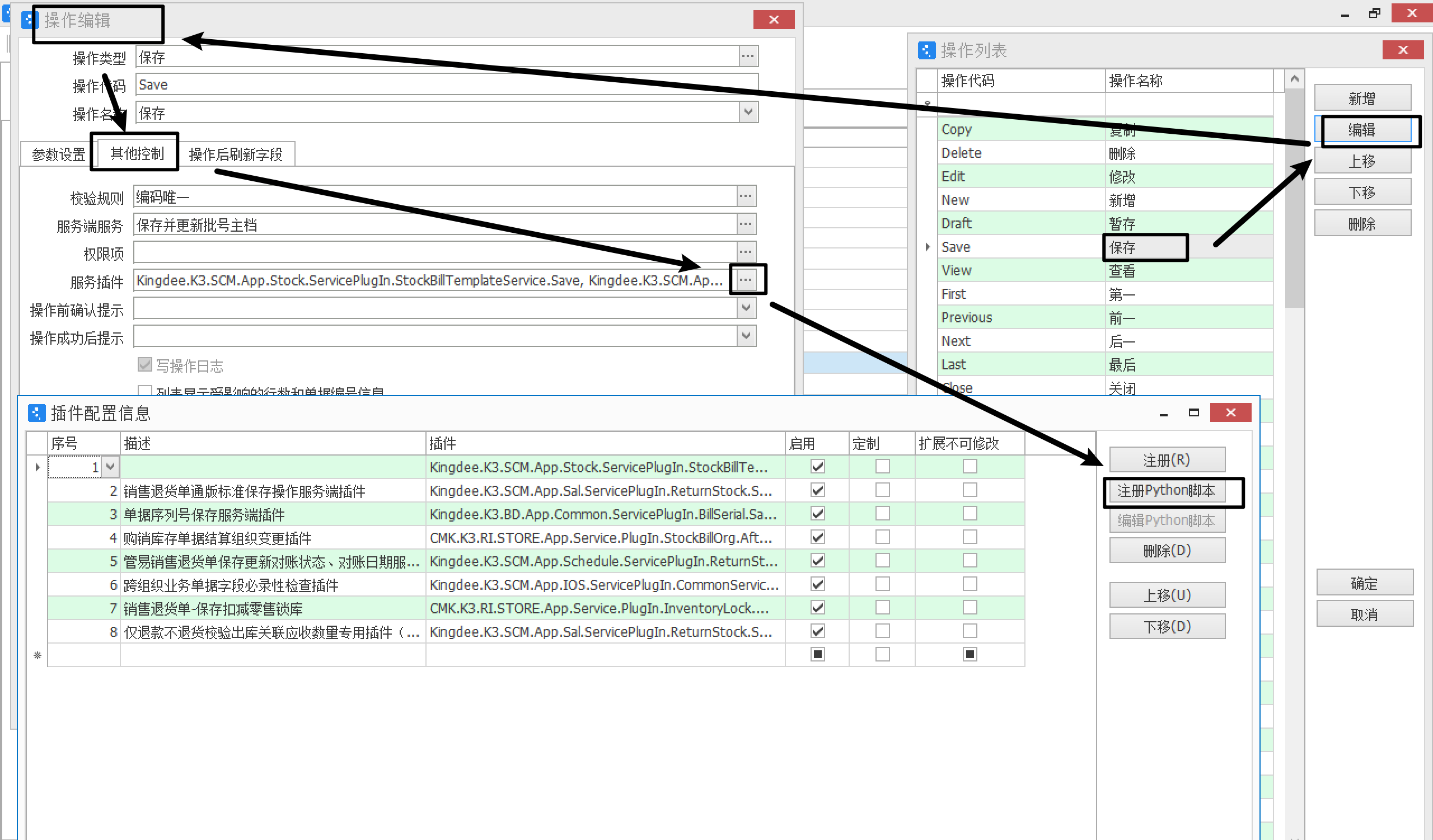Screen dimensions: 1433x840
Task: Select the Copy row in 操作列表
Action: [1105, 130]
